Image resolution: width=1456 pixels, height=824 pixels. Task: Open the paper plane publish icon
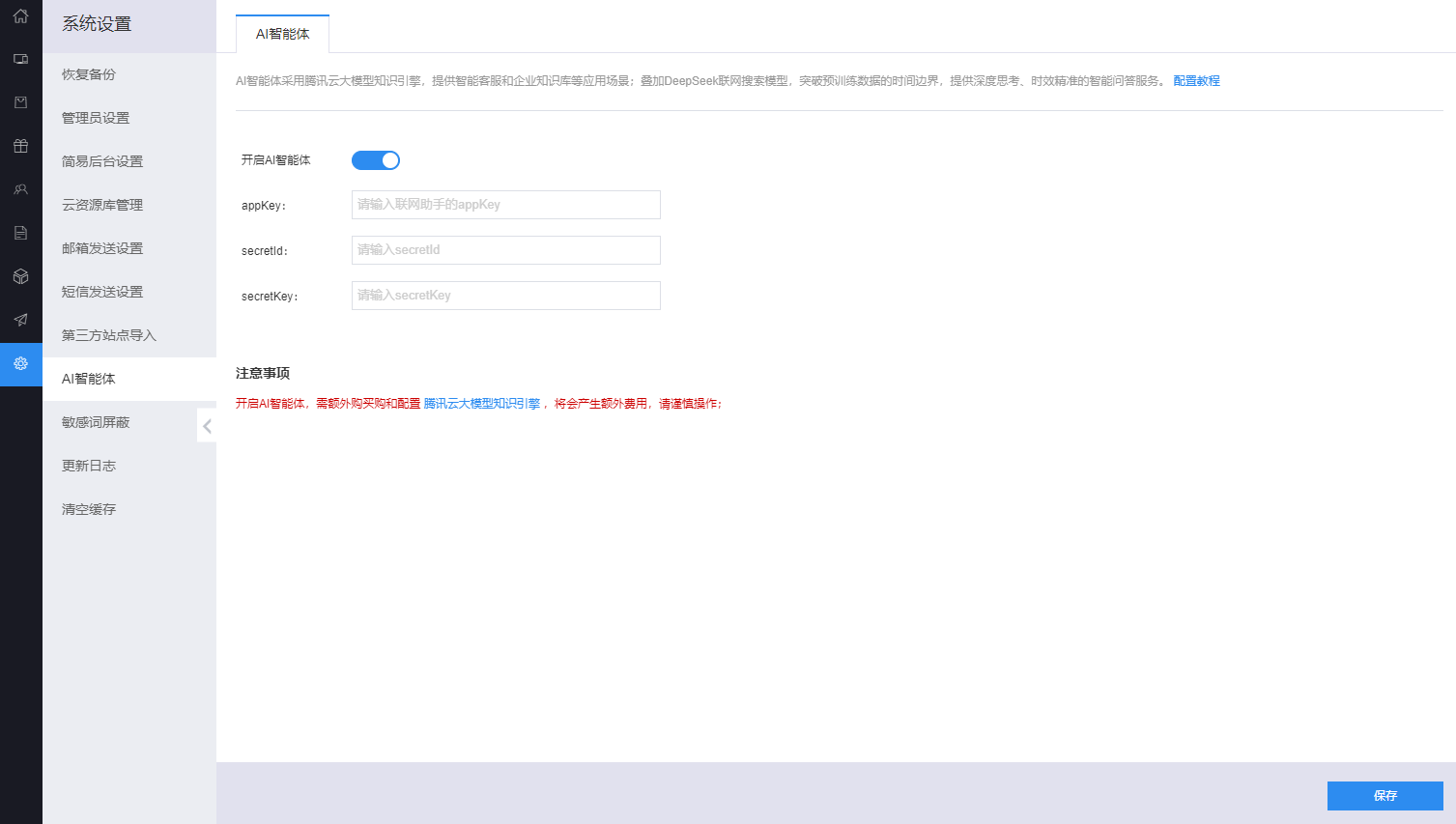pos(20,320)
